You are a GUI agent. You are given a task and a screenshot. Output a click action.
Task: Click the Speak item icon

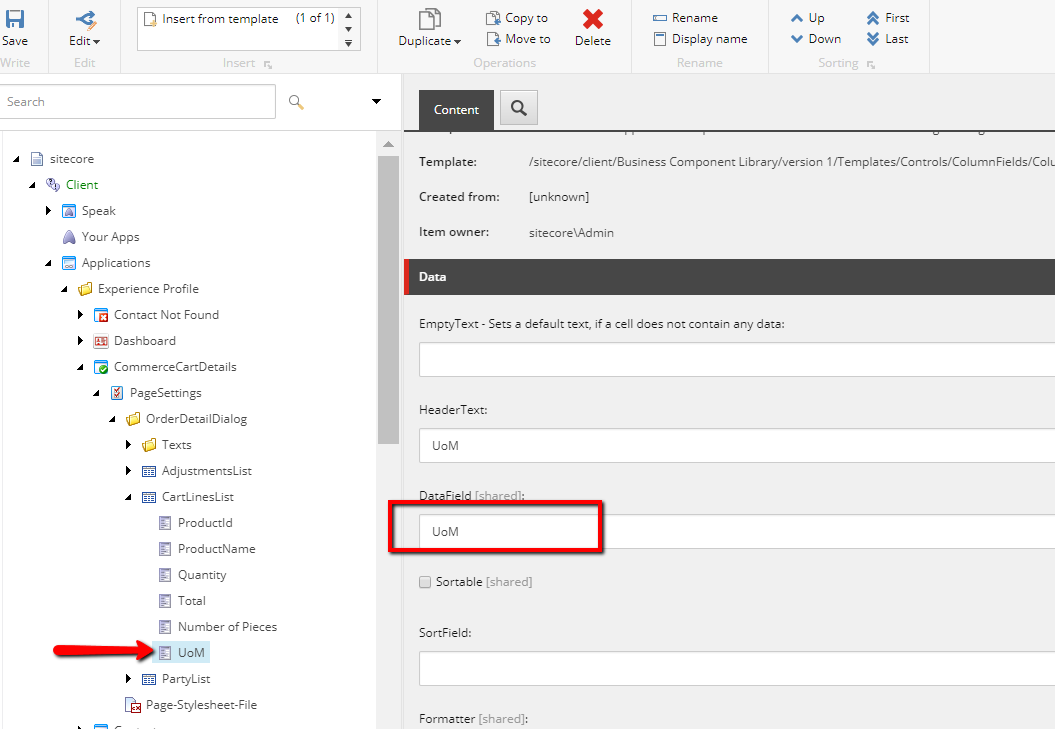click(69, 211)
